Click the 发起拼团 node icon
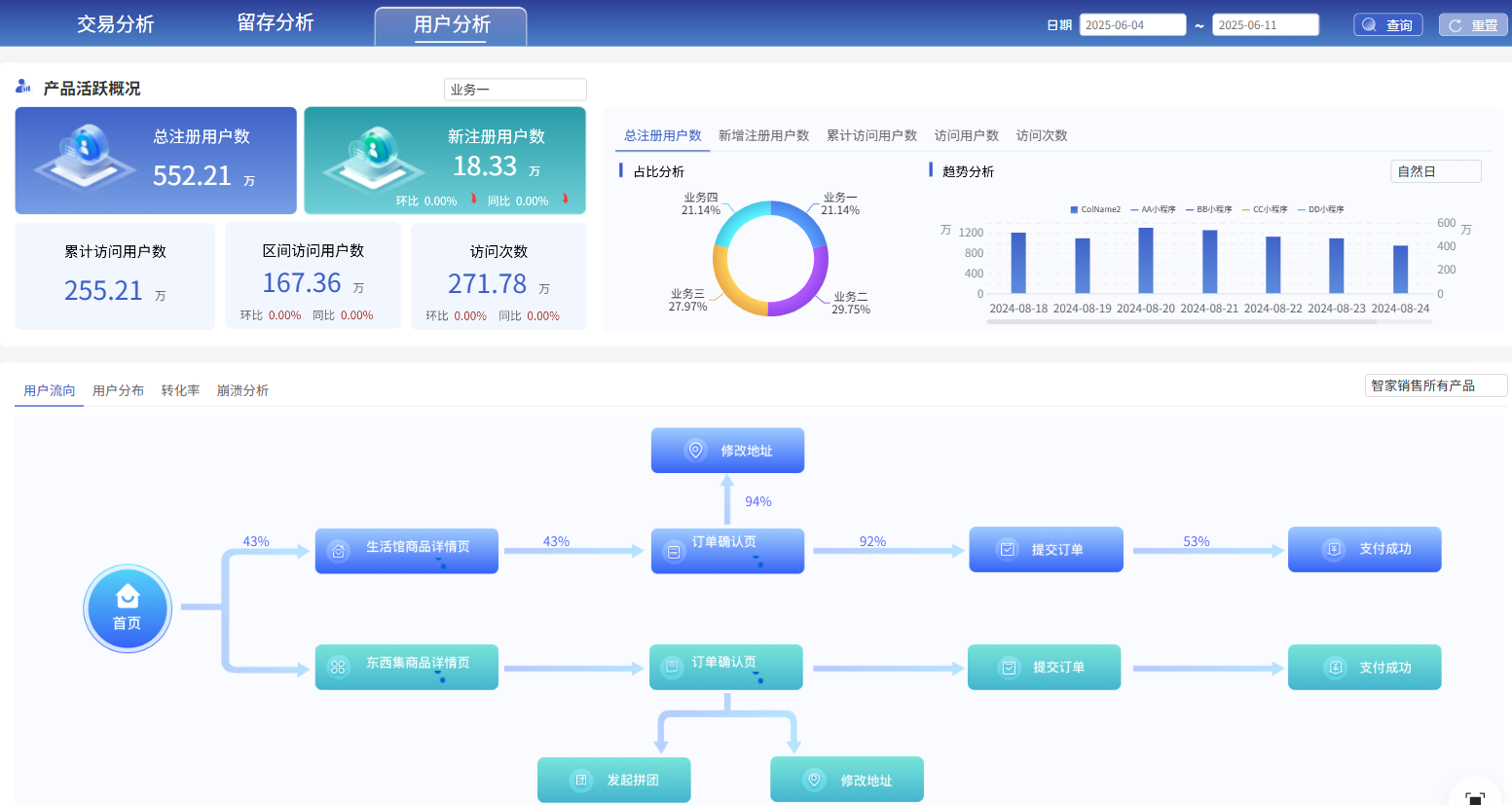 [x=581, y=780]
